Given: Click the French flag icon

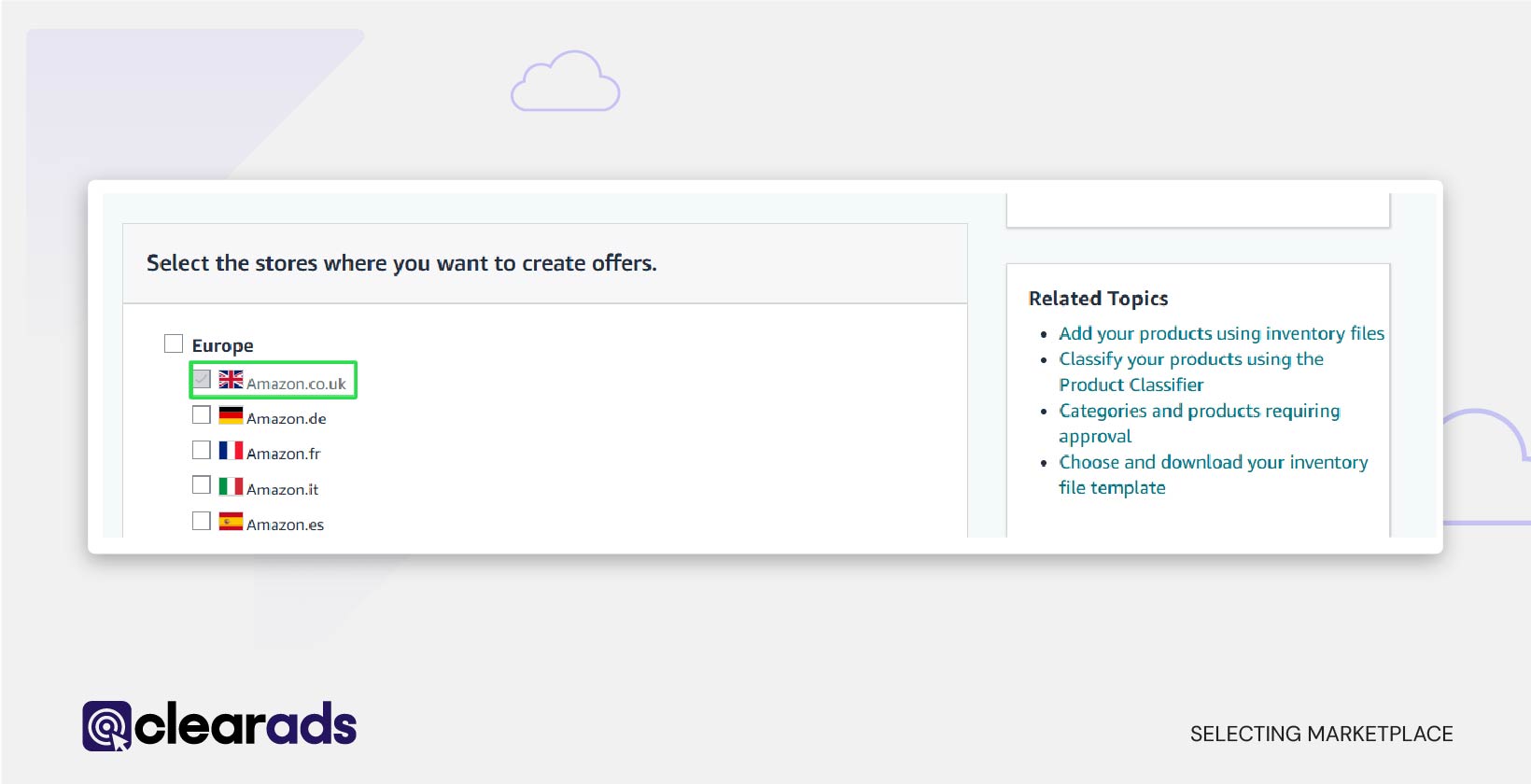Looking at the screenshot, I should [231, 451].
